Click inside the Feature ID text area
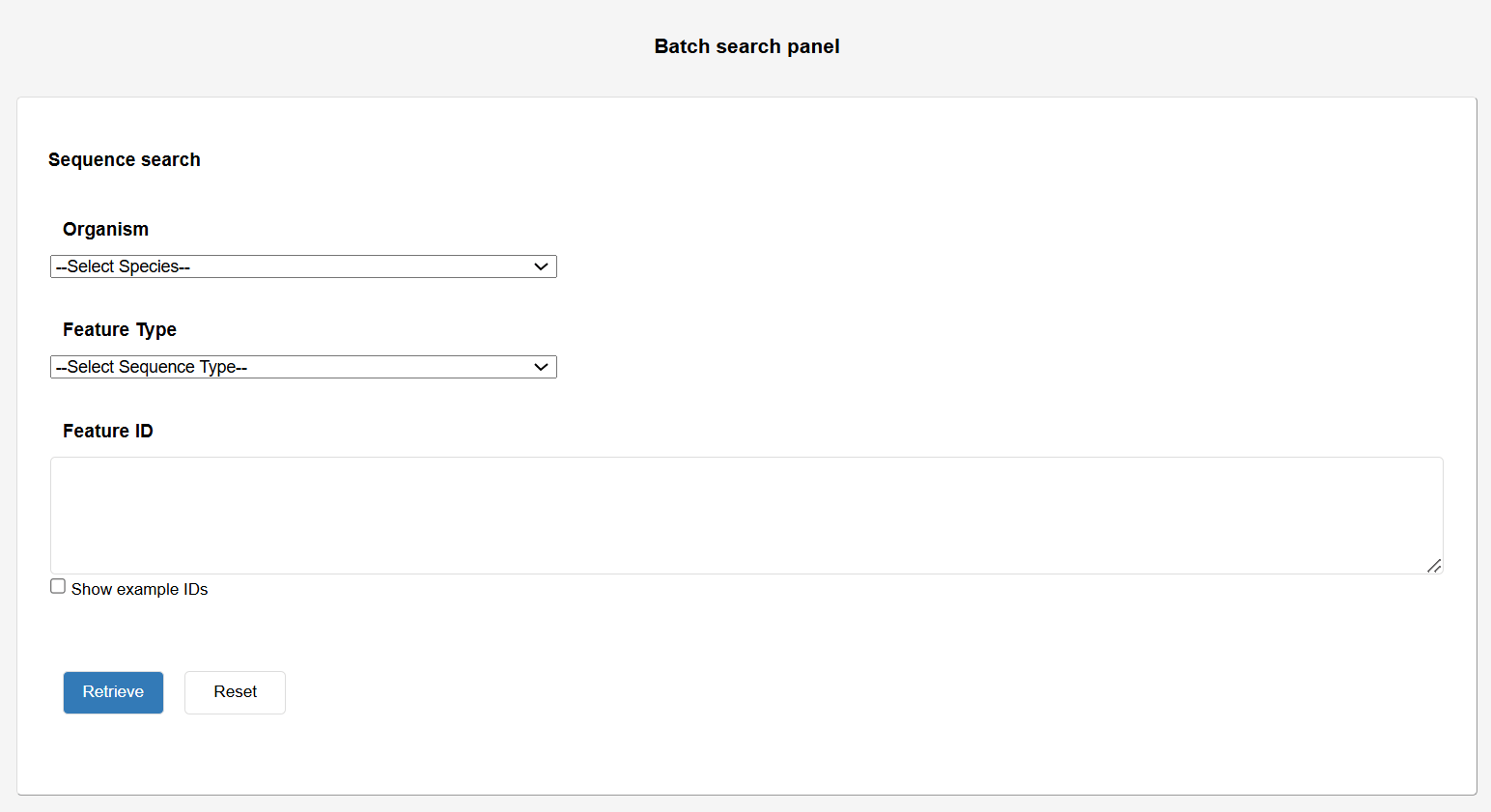 pos(745,515)
